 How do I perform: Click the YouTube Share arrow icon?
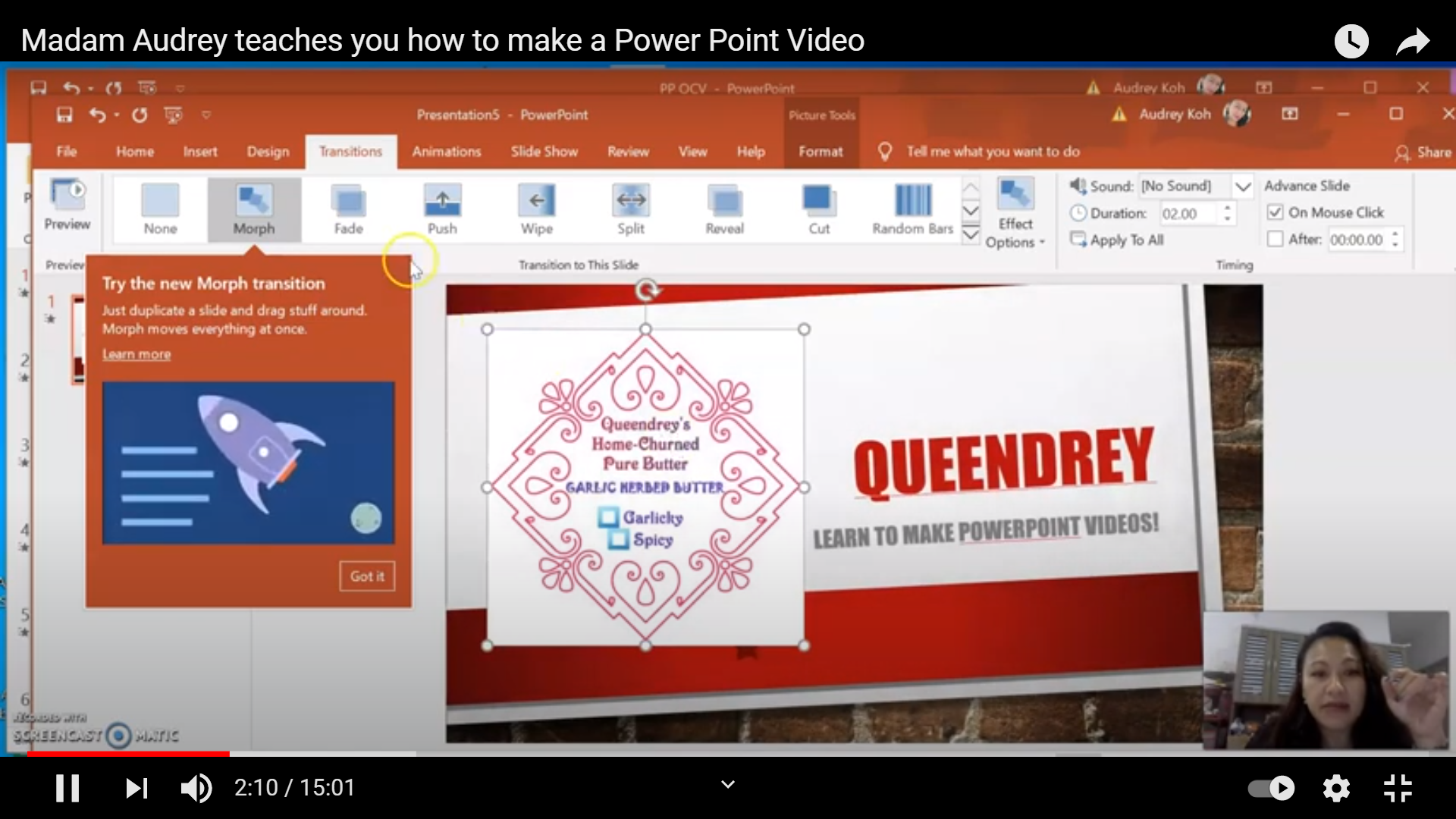click(x=1413, y=41)
